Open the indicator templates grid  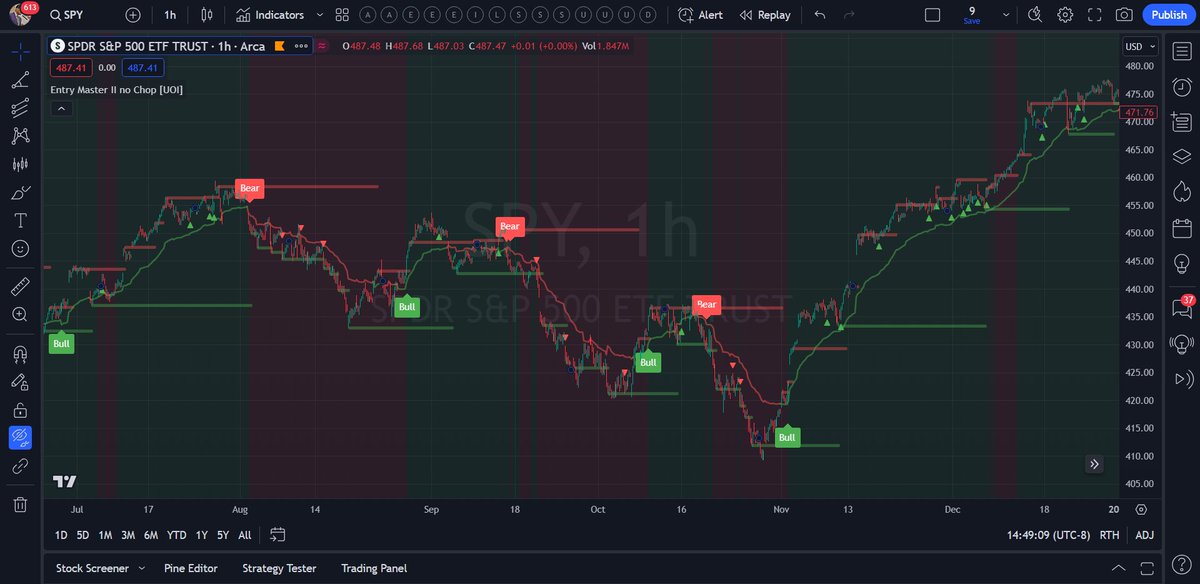click(342, 15)
